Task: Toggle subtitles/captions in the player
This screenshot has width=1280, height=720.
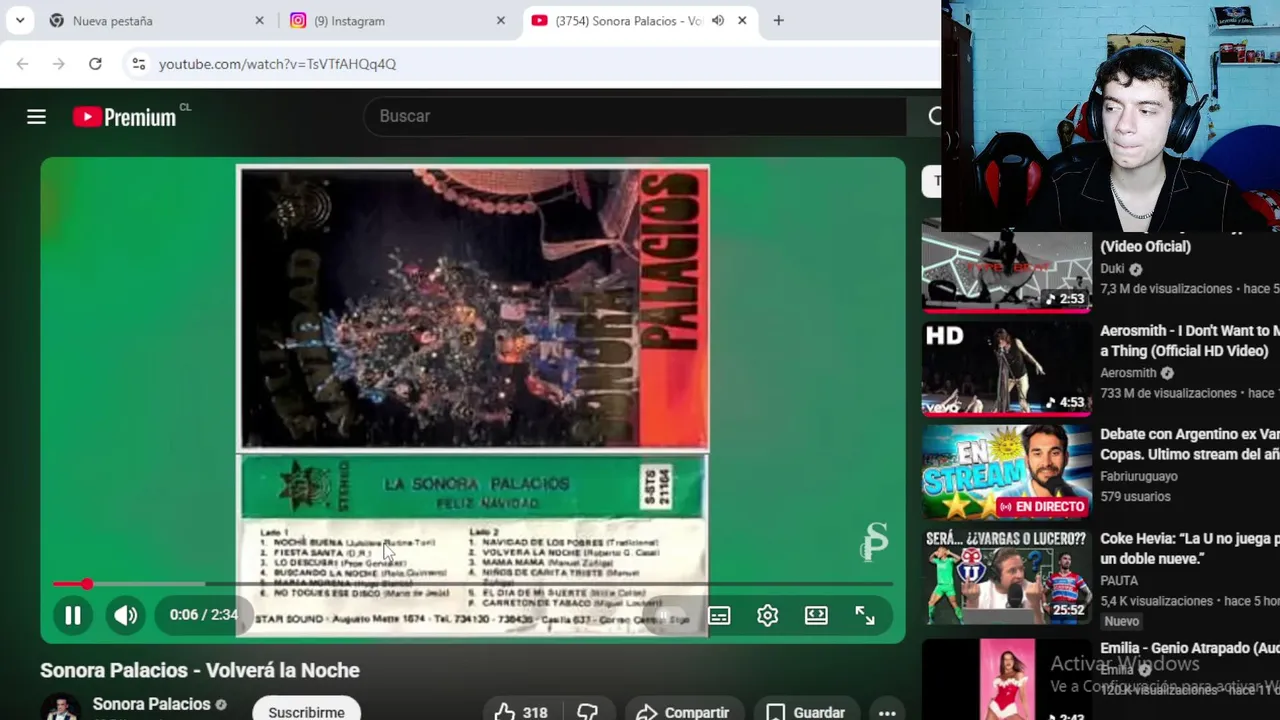Action: (x=719, y=616)
